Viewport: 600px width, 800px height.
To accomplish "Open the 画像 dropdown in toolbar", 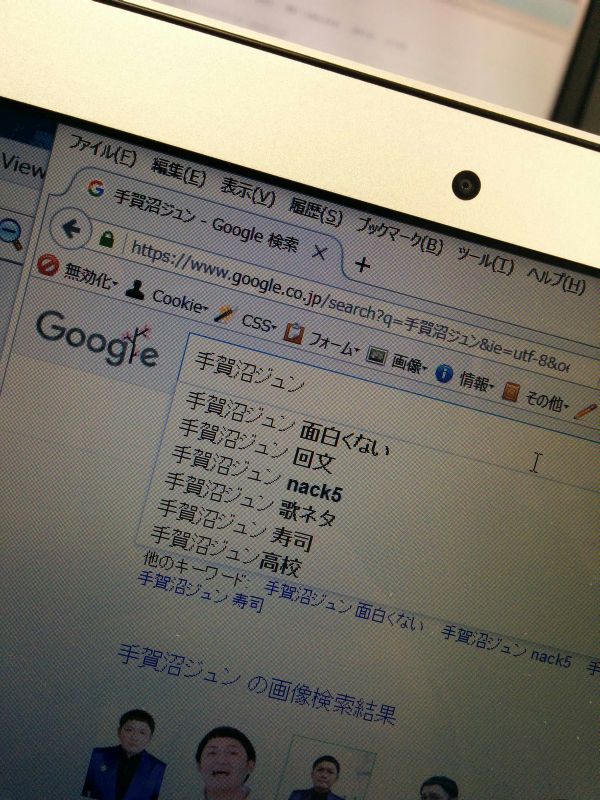I will (409, 364).
